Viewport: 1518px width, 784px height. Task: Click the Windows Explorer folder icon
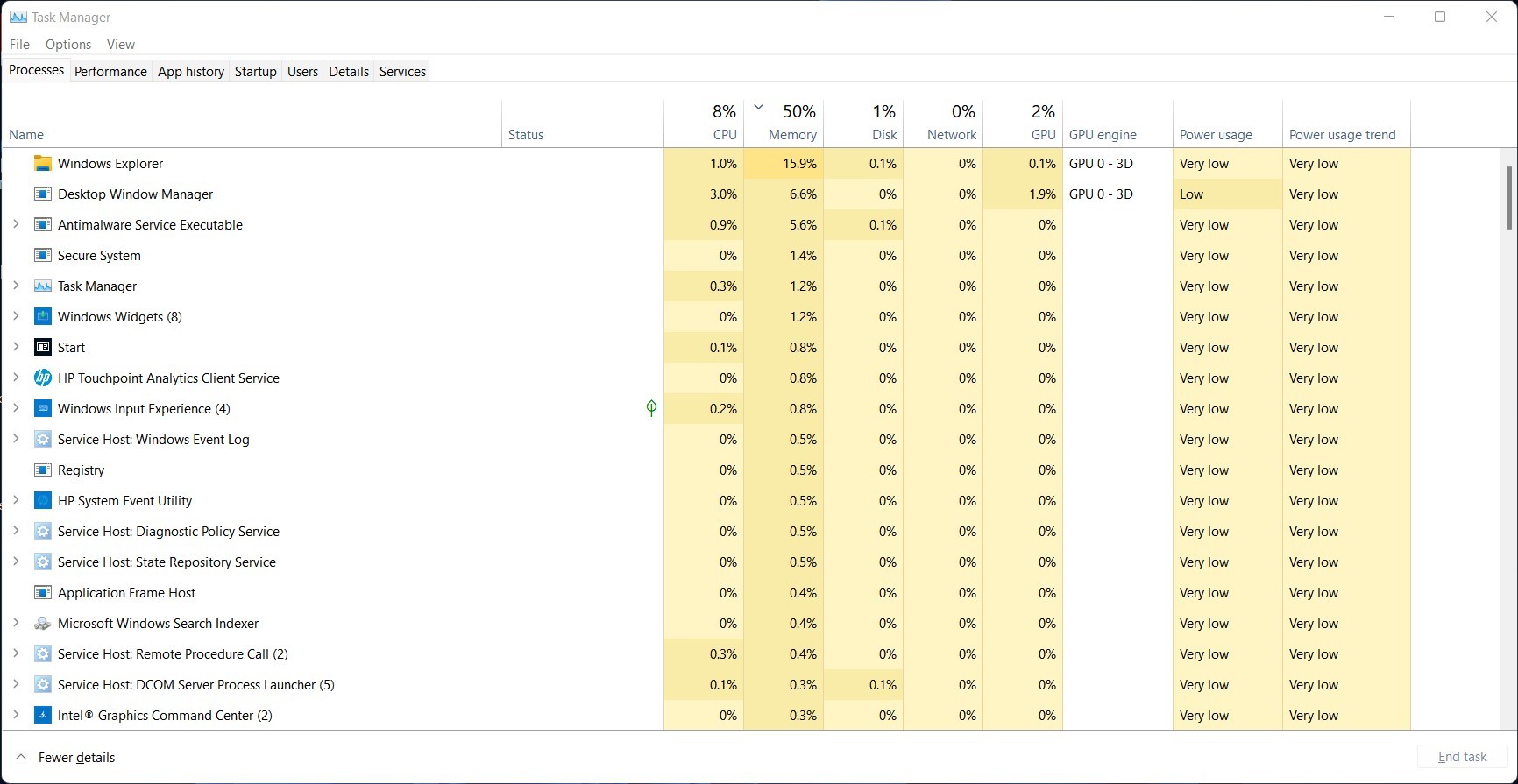point(42,164)
